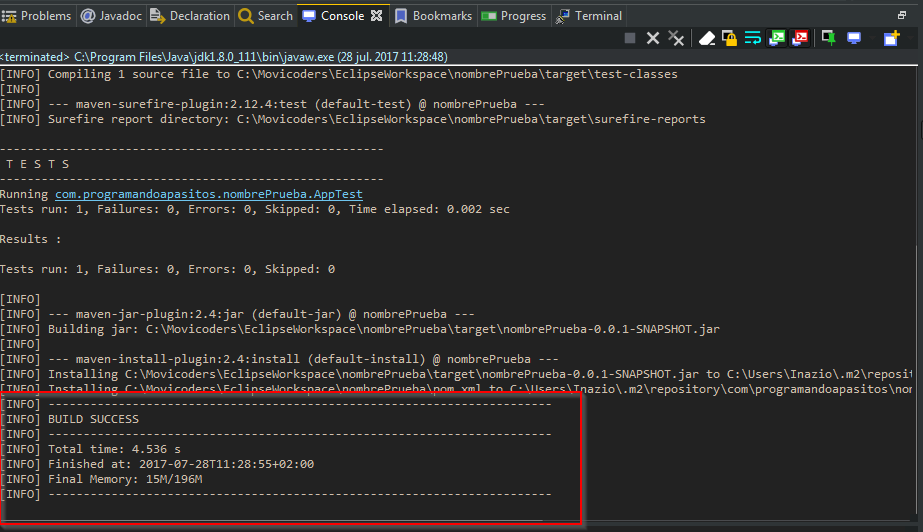This screenshot has width=923, height=532.
Task: Click the 'Building jar' line
Action: point(360,329)
